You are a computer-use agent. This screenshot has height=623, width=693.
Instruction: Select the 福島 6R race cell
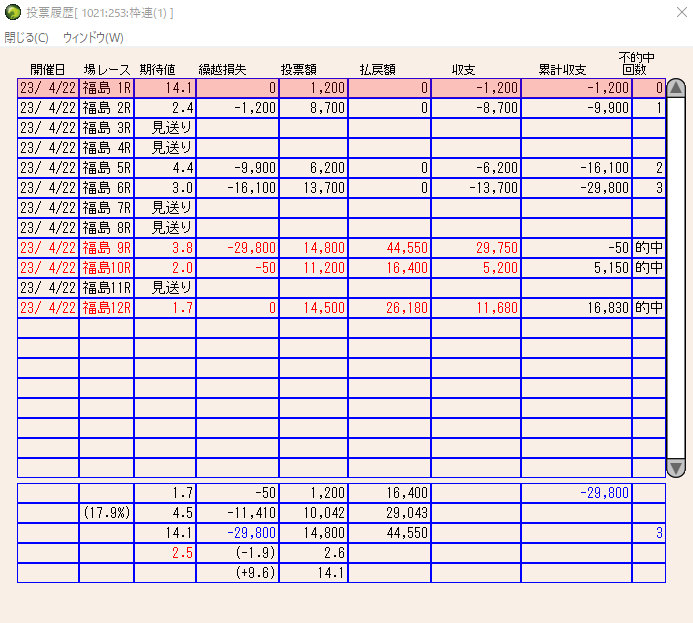coord(107,188)
